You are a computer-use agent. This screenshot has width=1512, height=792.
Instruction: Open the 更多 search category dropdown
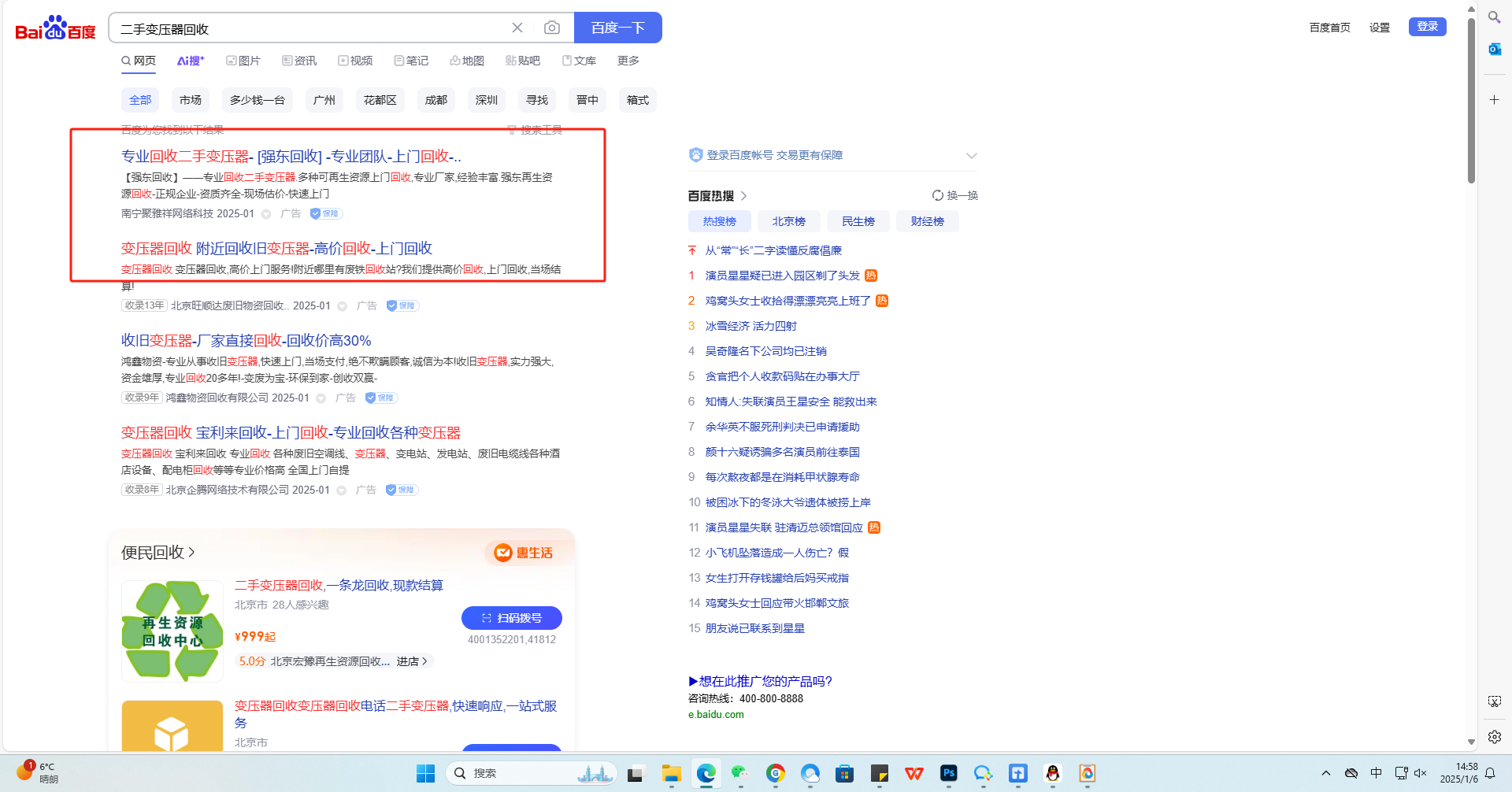point(628,61)
